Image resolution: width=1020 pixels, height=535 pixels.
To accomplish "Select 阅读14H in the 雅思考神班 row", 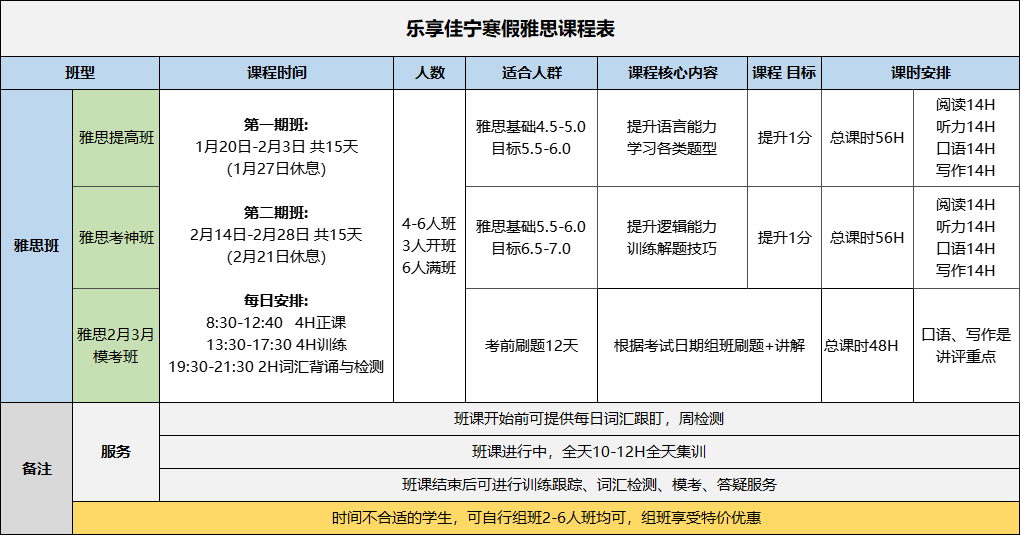I will pyautogui.click(x=965, y=205).
